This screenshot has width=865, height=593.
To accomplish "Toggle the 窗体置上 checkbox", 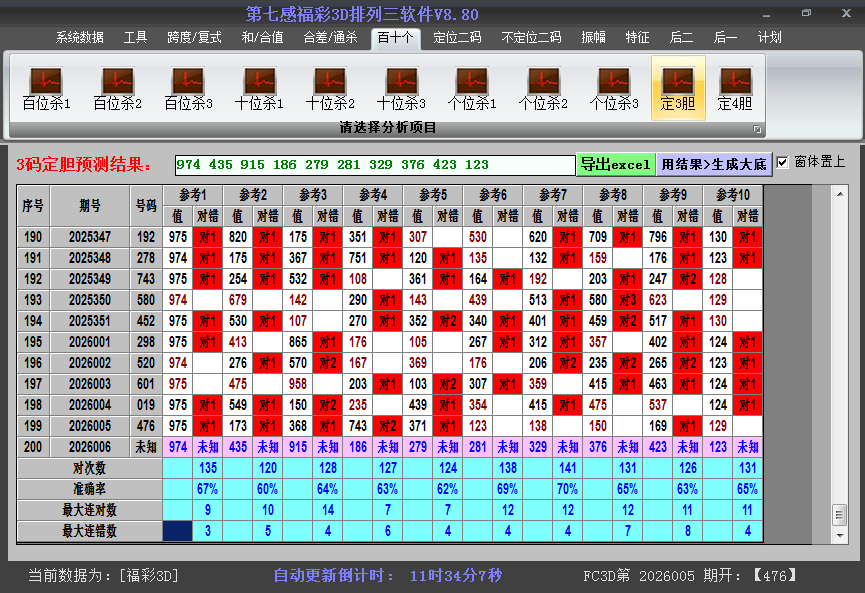I will (x=783, y=162).
